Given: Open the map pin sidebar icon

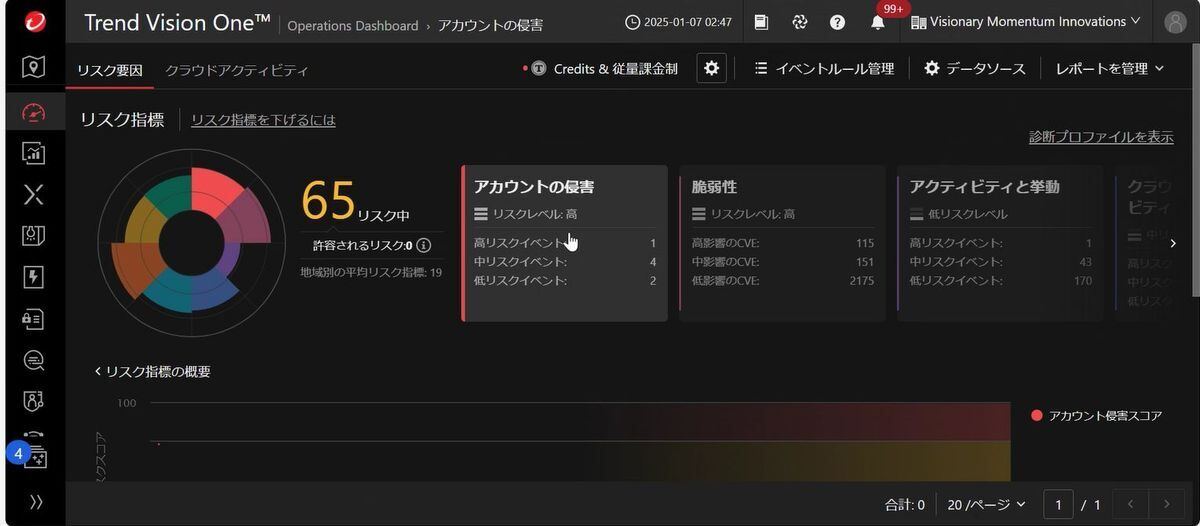Looking at the screenshot, I should click(33, 67).
